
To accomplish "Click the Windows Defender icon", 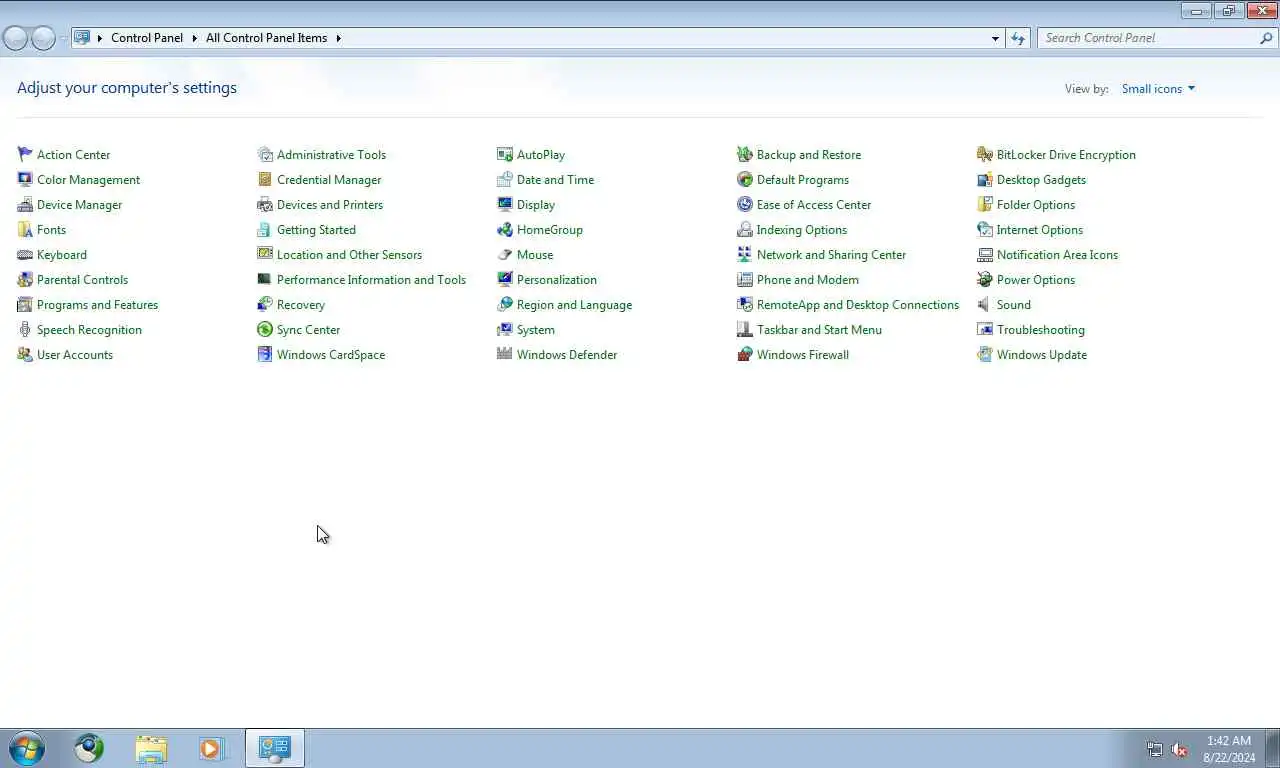I will 505,354.
